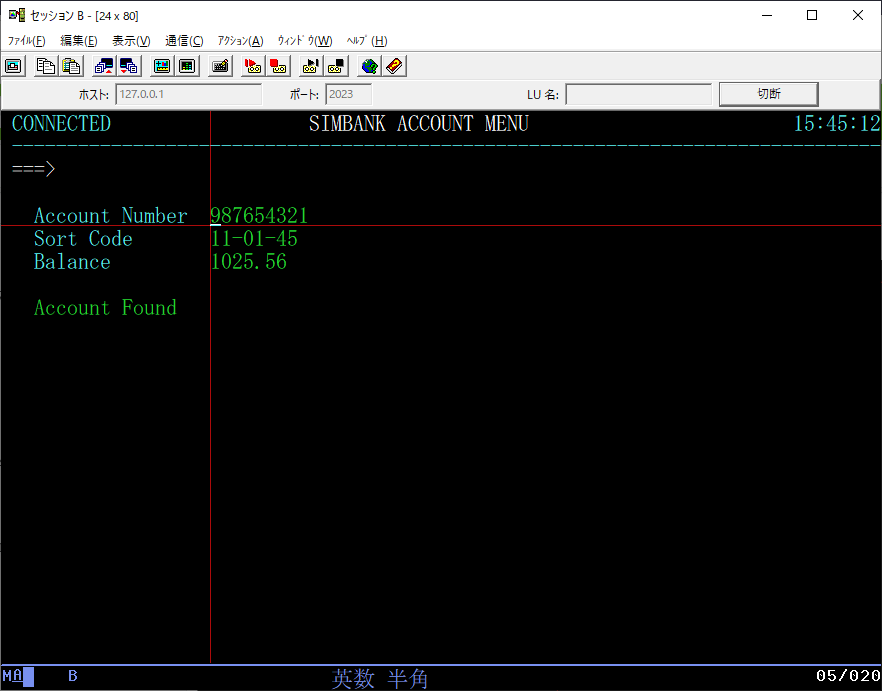Open the display settings toolbar icon

[162, 66]
